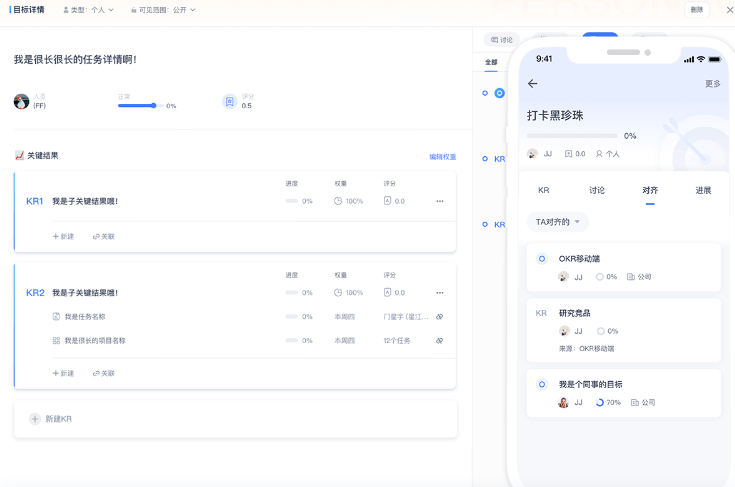Image resolution: width=735 pixels, height=487 pixels.
Task: Click the 关键结果 chart icon
Action: pyautogui.click(x=19, y=155)
